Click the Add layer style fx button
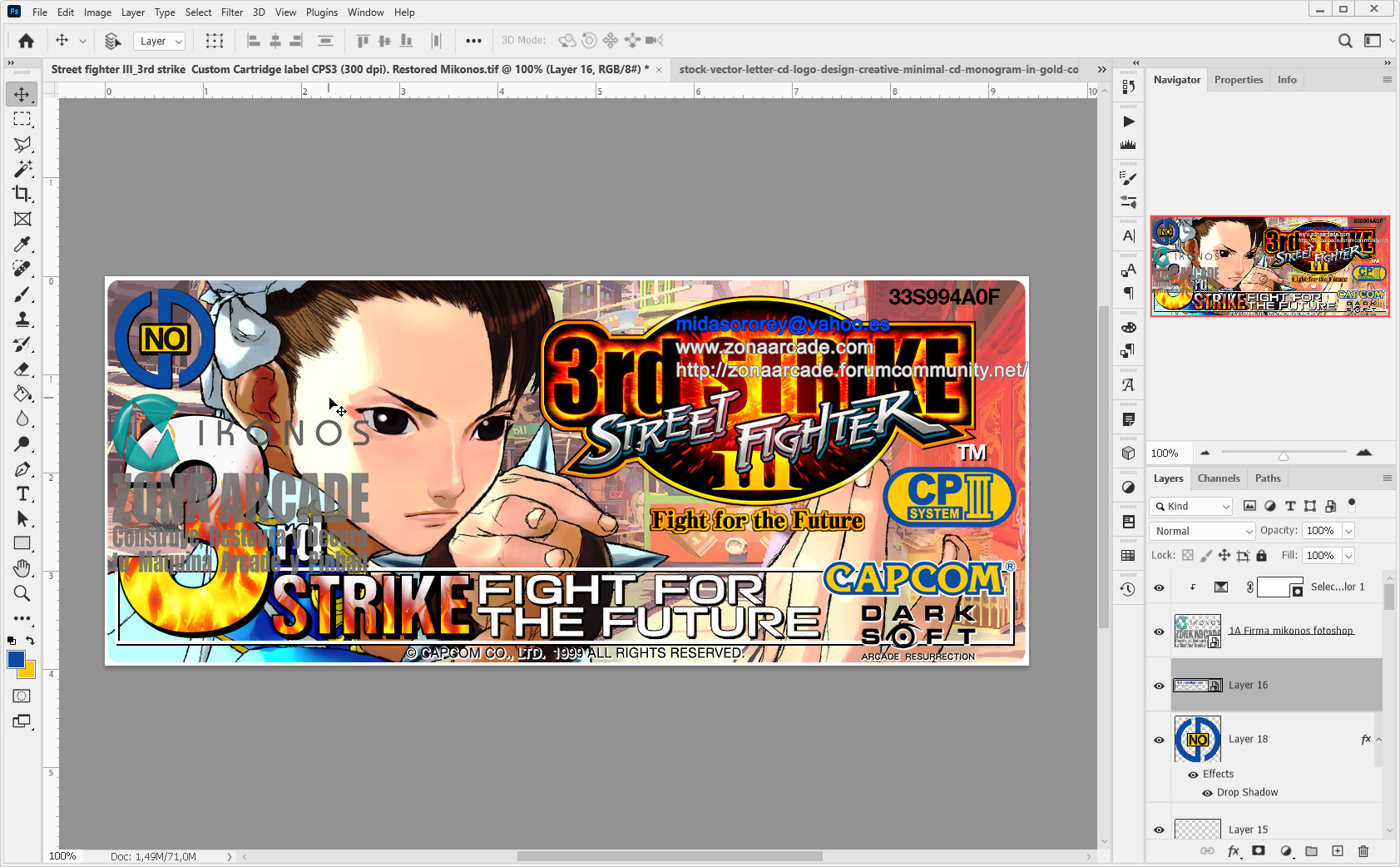This screenshot has width=1400, height=867. [x=1233, y=851]
